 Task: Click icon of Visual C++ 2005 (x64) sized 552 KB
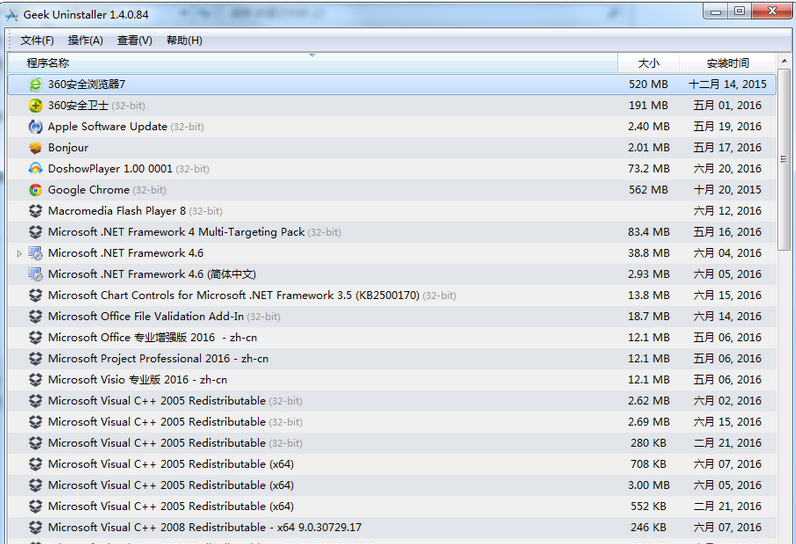click(x=36, y=506)
